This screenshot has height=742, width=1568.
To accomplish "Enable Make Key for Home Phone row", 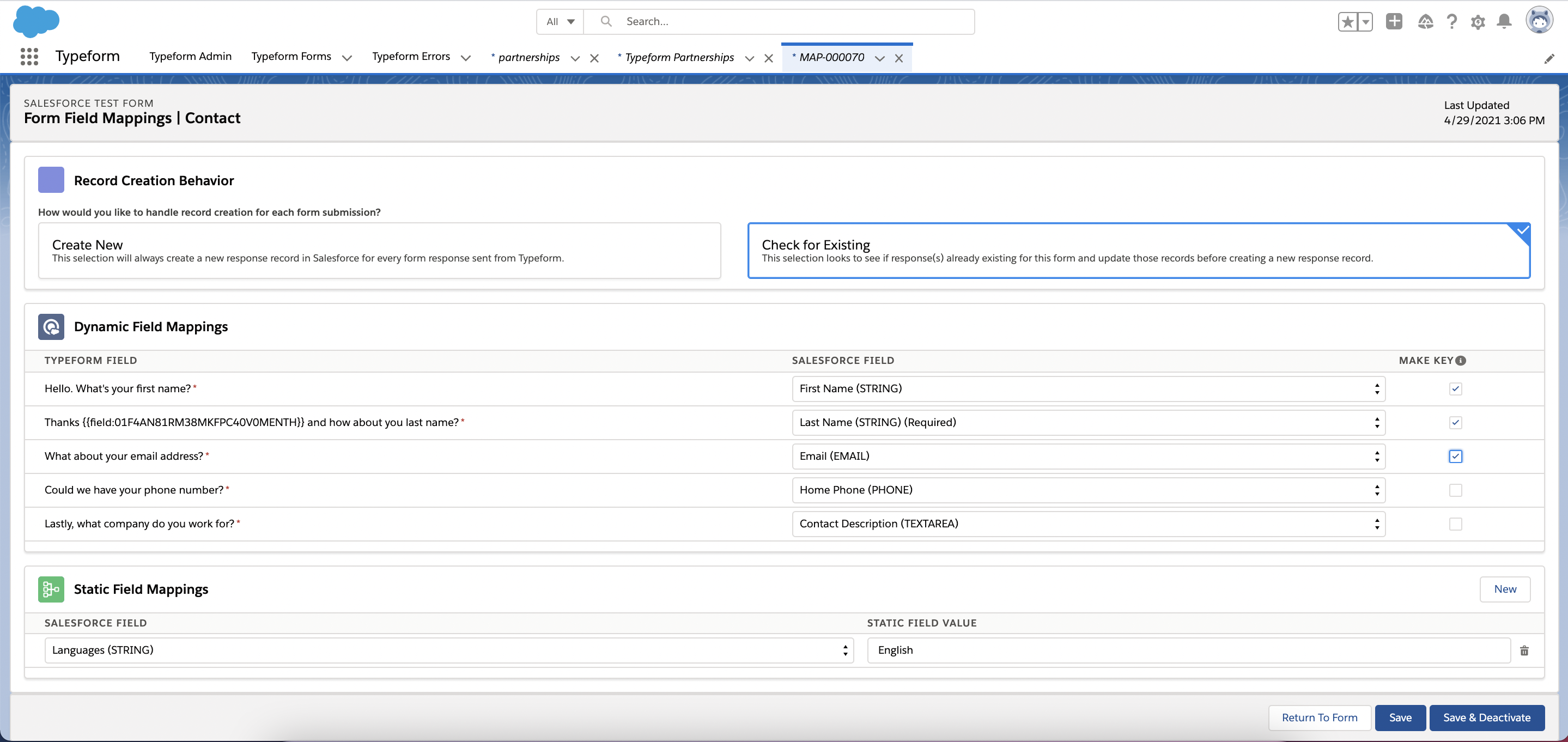I will click(x=1455, y=490).
